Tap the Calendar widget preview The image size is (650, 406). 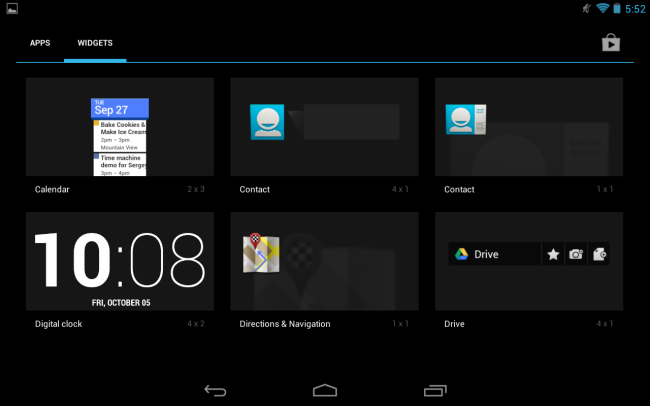[x=120, y=127]
